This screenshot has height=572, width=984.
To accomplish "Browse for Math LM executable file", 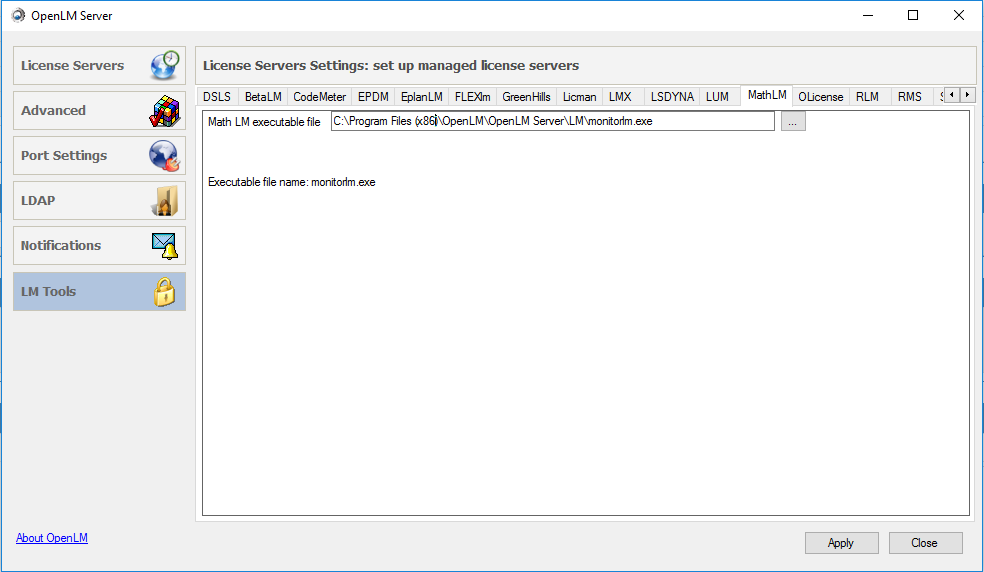I will pyautogui.click(x=793, y=122).
